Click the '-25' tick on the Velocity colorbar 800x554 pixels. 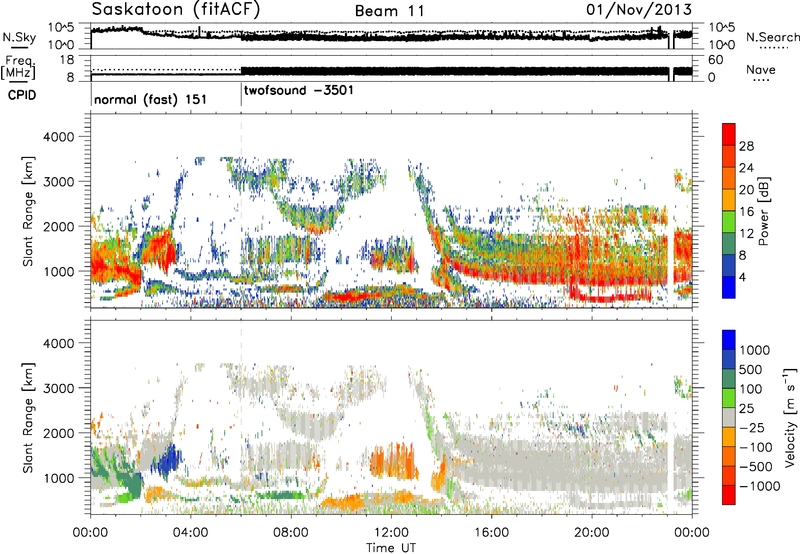[x=750, y=428]
